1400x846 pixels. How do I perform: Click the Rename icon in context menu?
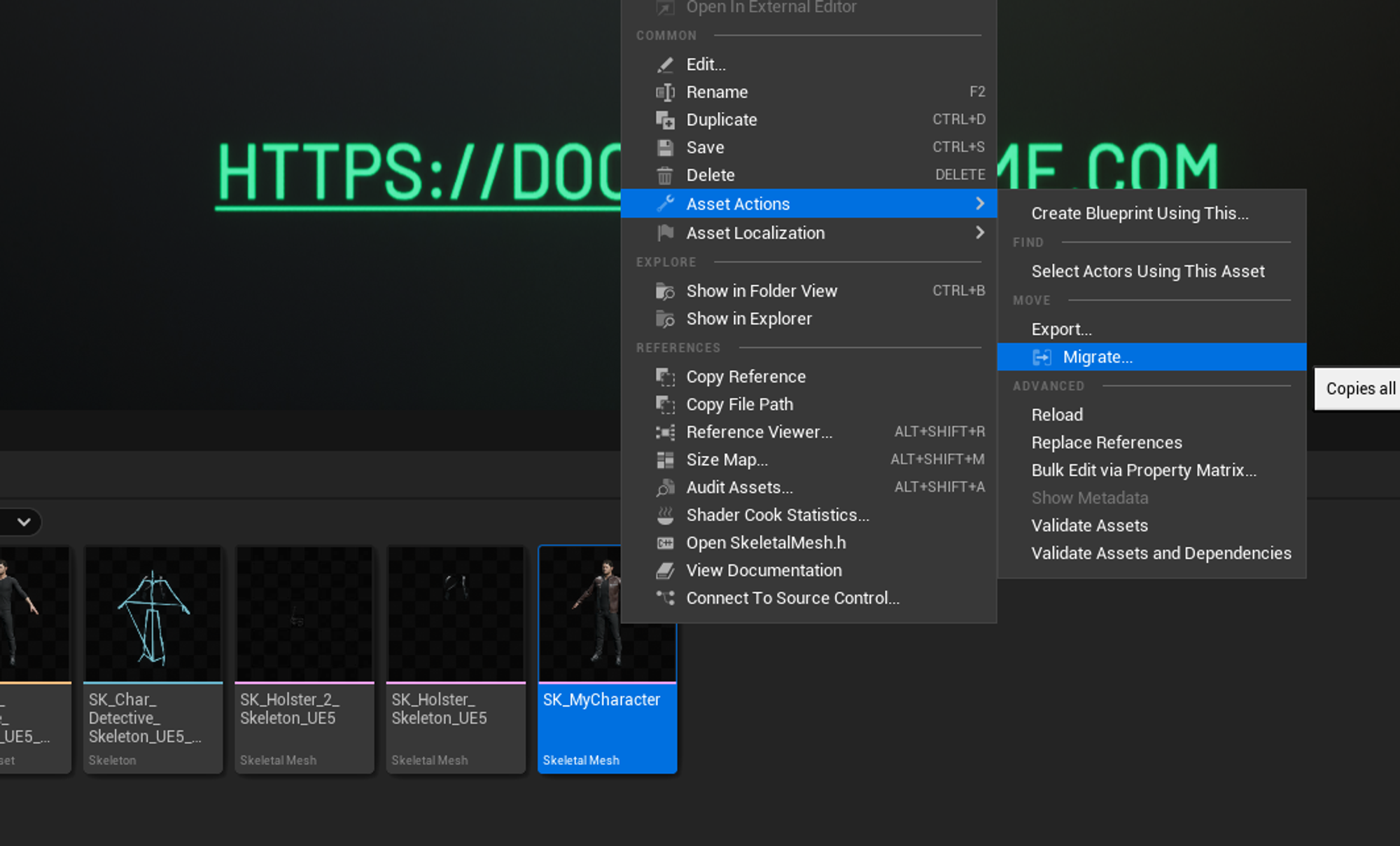pyautogui.click(x=665, y=92)
